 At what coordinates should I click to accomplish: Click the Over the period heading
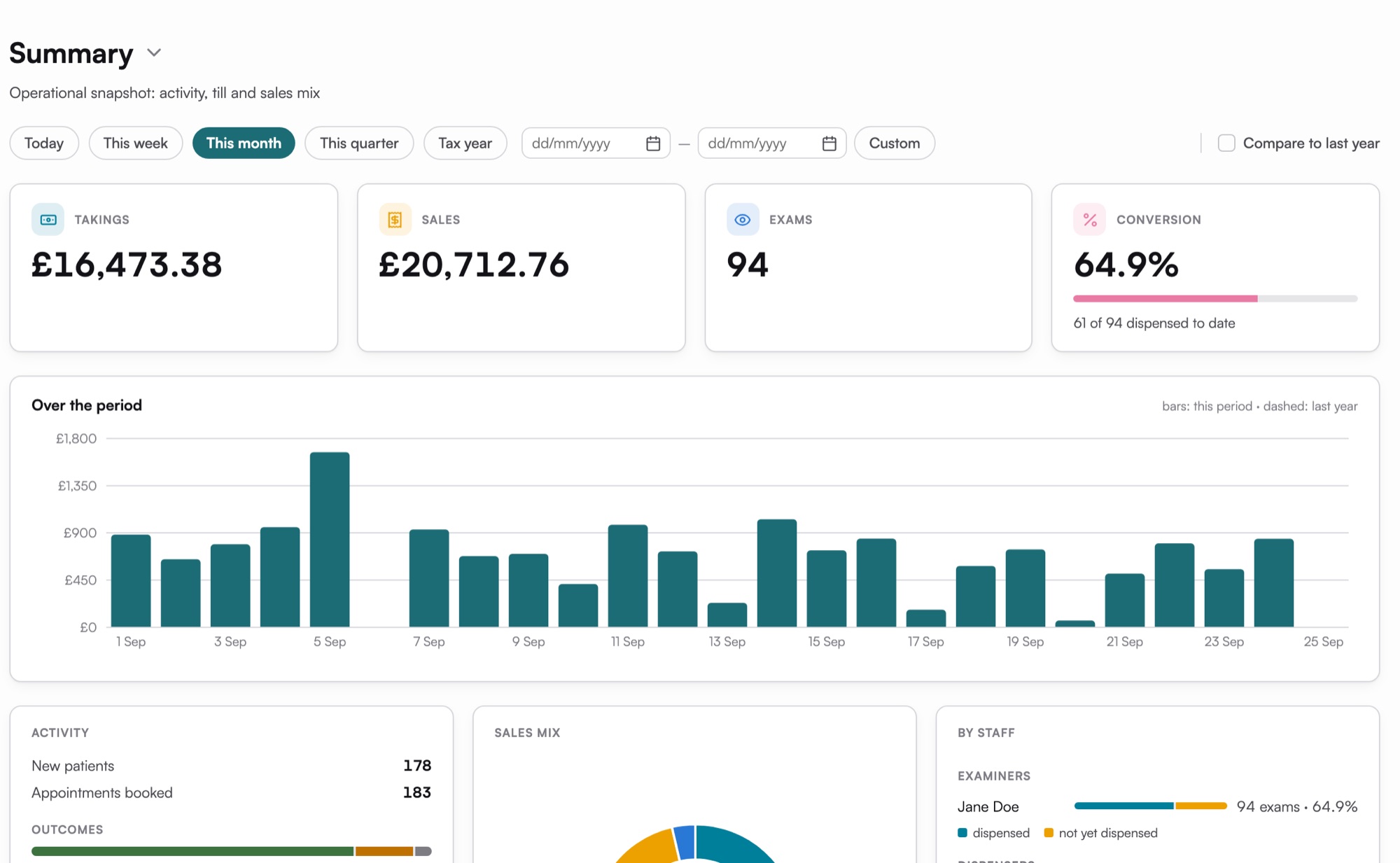[87, 405]
